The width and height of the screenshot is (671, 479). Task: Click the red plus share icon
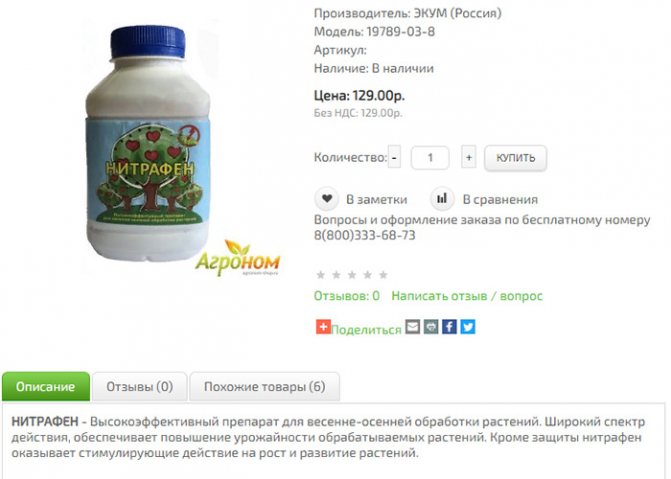click(x=323, y=327)
